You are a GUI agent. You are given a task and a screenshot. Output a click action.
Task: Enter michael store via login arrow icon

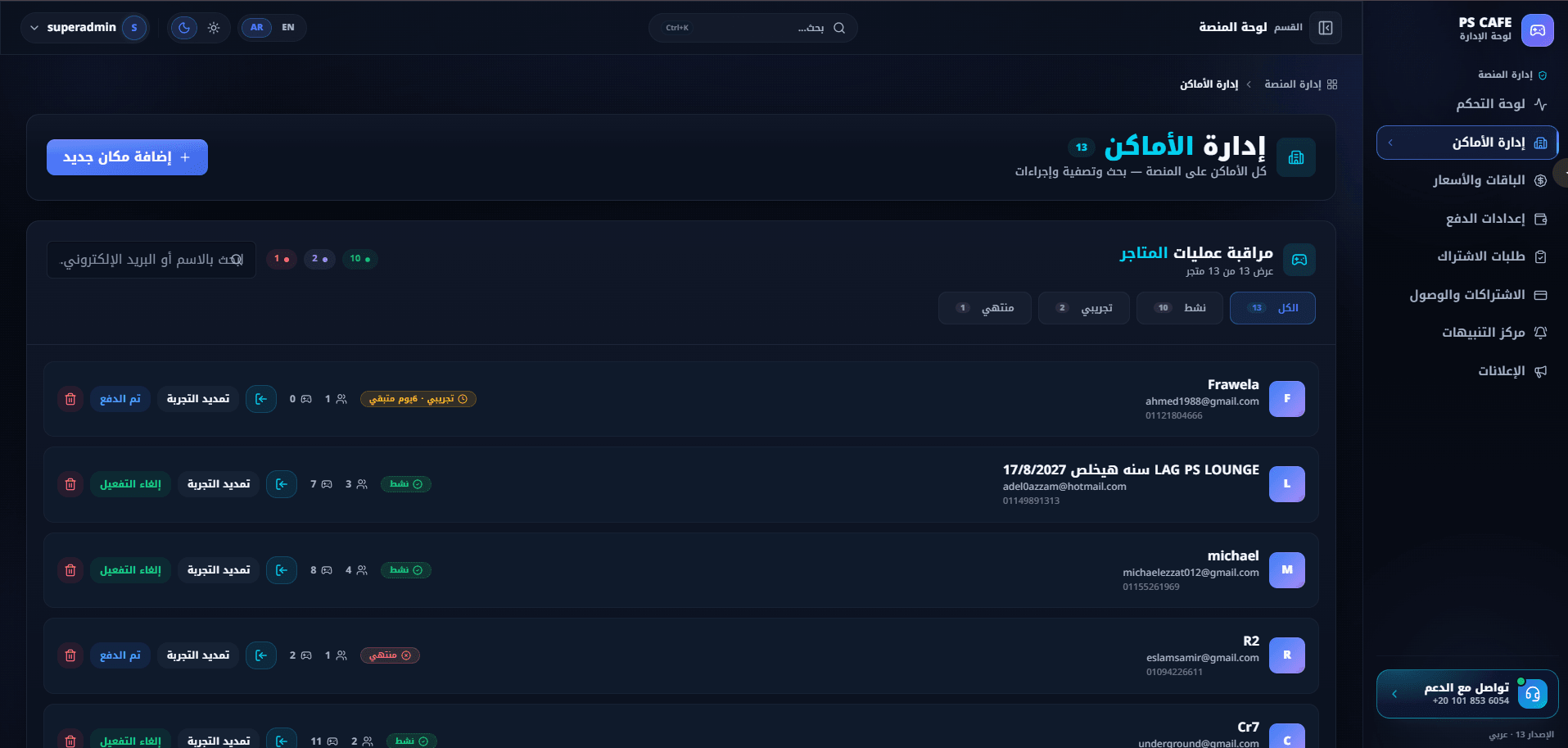pyautogui.click(x=282, y=570)
